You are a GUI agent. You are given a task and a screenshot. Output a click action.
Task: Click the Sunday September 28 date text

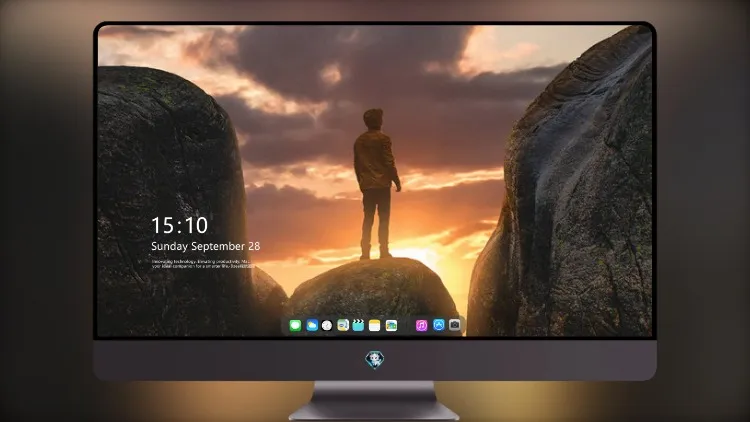coord(206,246)
